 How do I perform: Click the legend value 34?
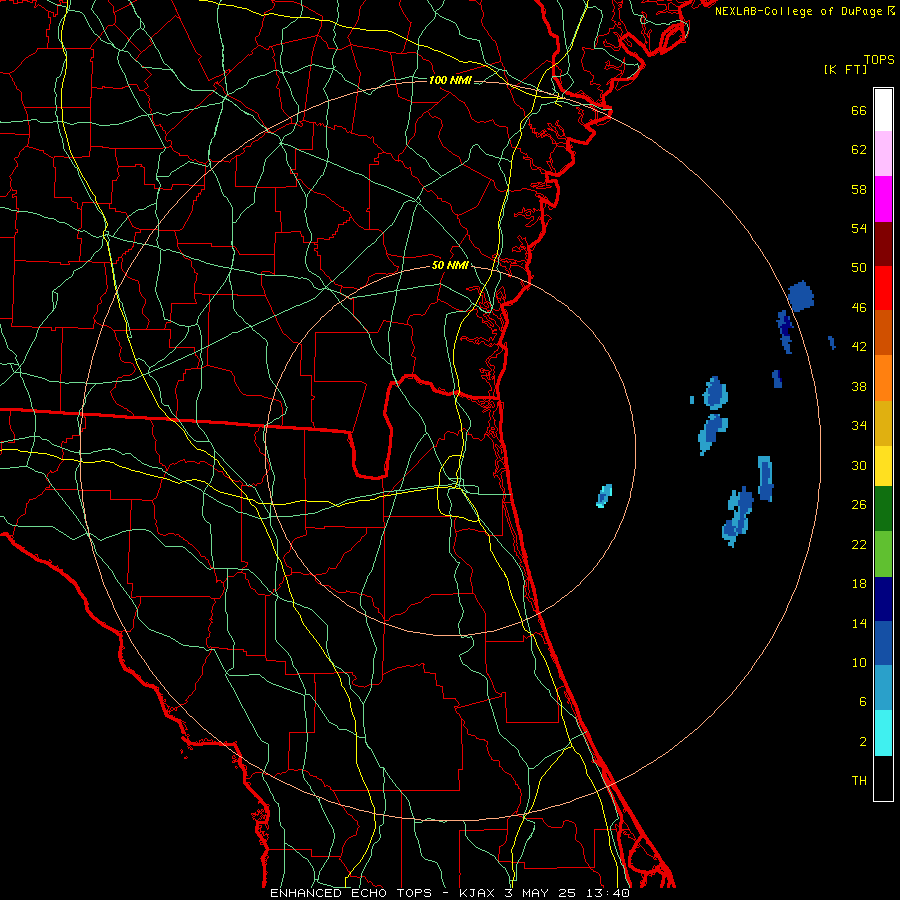(x=859, y=426)
